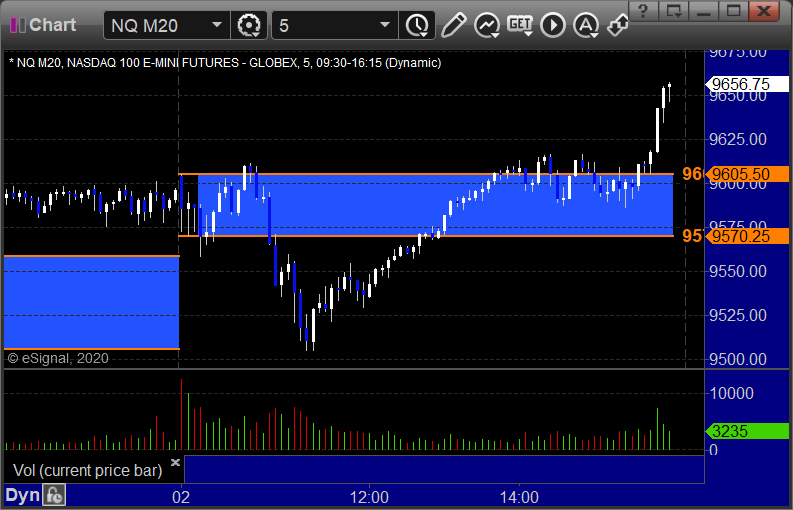
Task: Click the 9525.00 price scale label
Action: pos(738,315)
